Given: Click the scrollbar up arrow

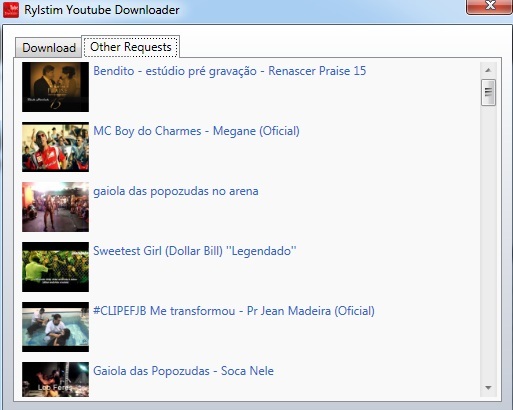Looking at the screenshot, I should (488, 70).
